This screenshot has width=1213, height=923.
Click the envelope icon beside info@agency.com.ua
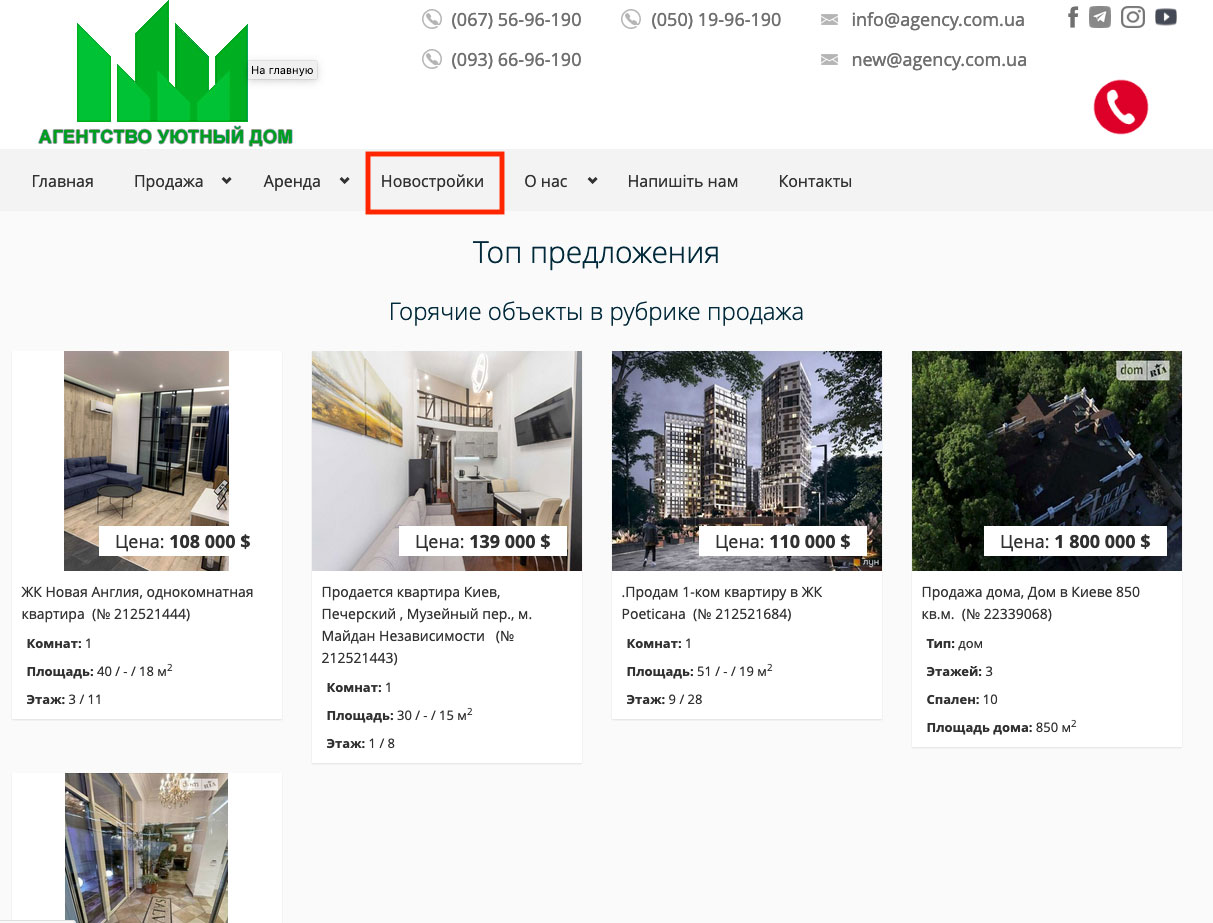coord(829,20)
